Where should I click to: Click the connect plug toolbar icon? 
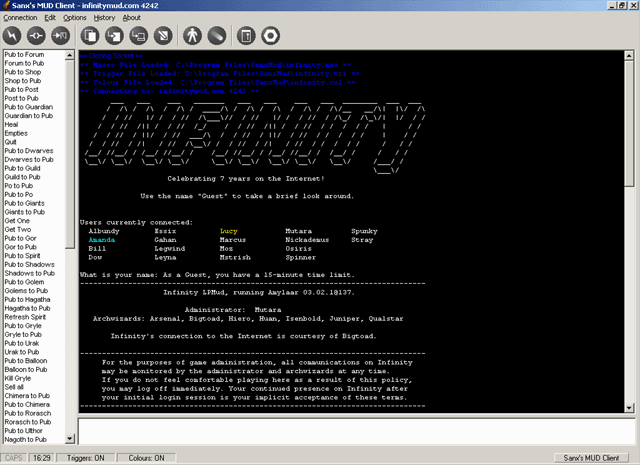pyautogui.click(x=38, y=36)
